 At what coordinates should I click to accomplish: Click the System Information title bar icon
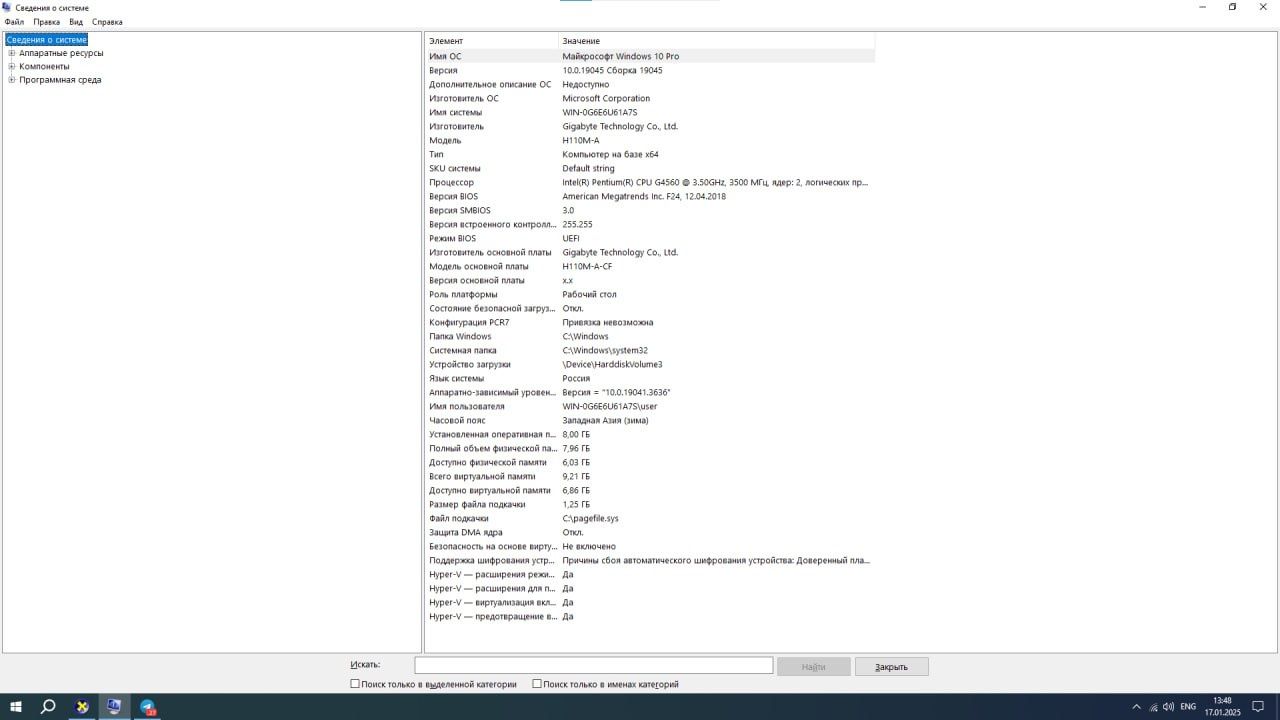click(7, 7)
